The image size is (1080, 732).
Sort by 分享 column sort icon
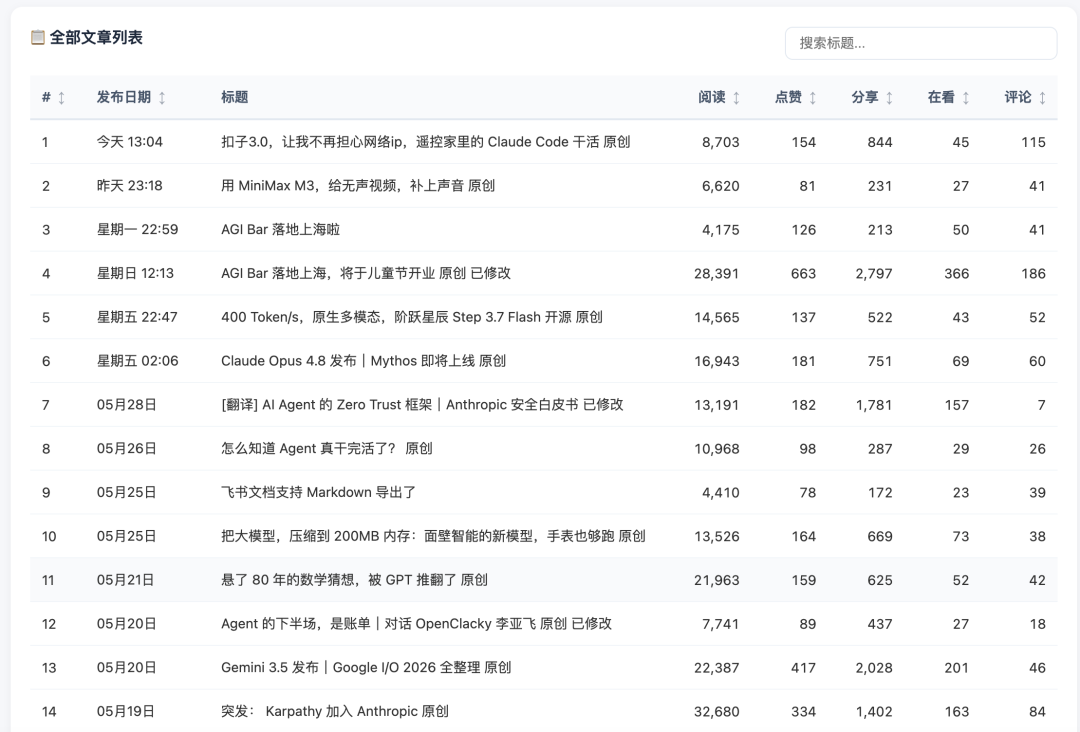coord(889,98)
